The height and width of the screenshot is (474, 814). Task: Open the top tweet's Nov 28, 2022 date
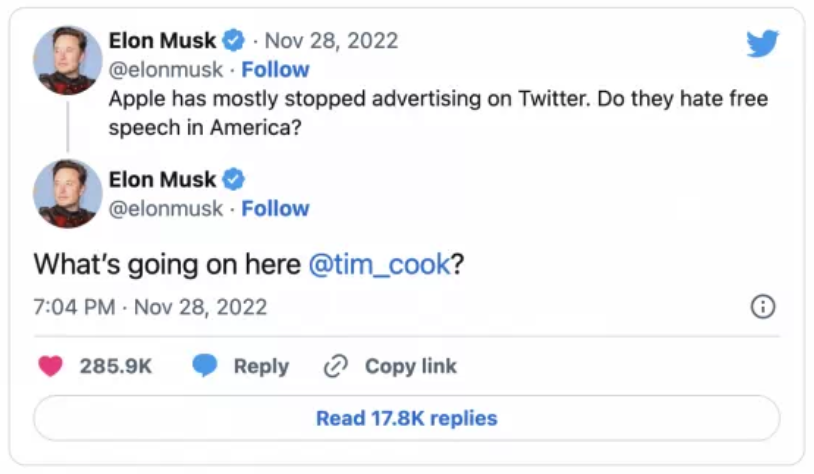331,41
